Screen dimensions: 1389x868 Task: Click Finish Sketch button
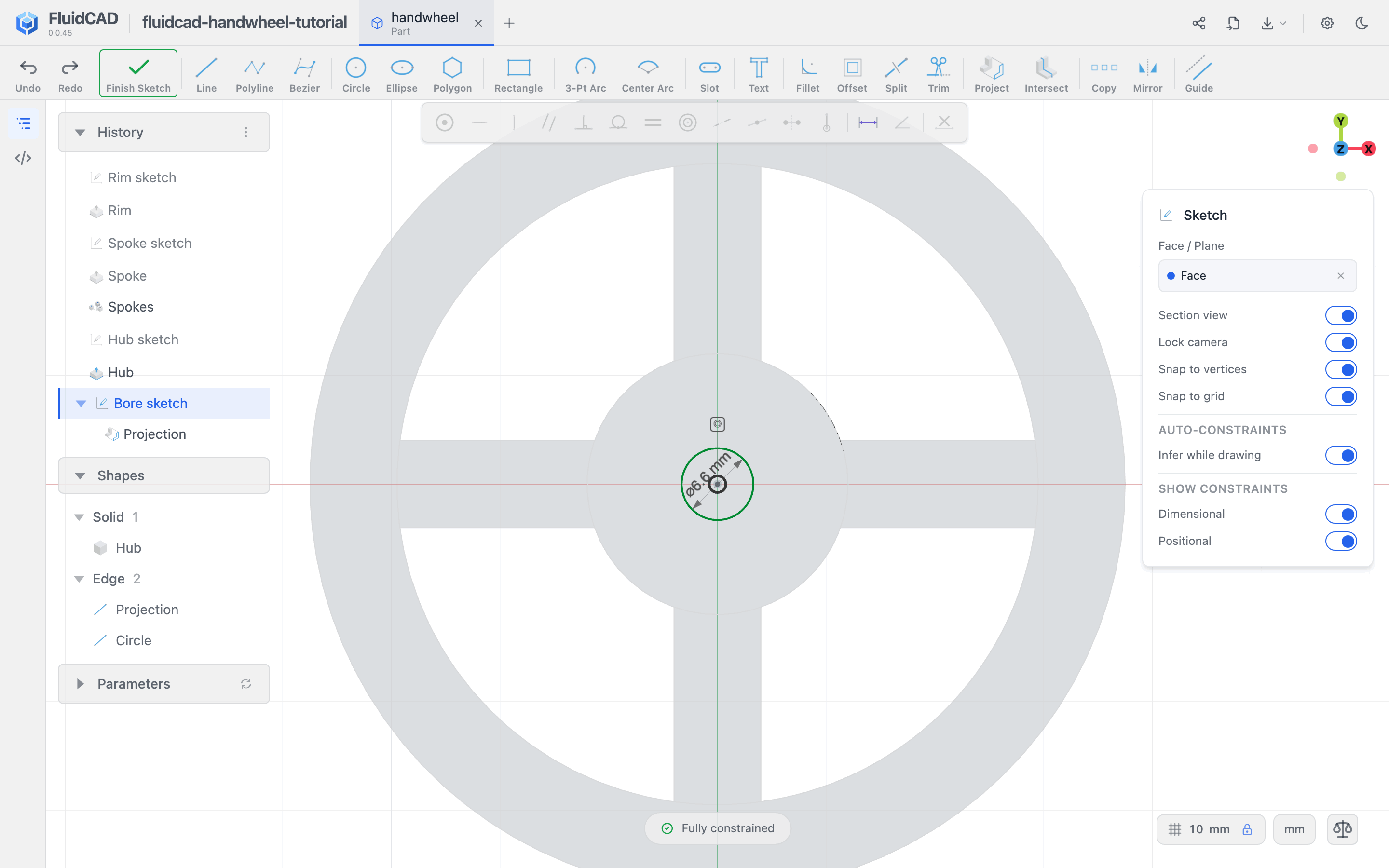tap(138, 73)
